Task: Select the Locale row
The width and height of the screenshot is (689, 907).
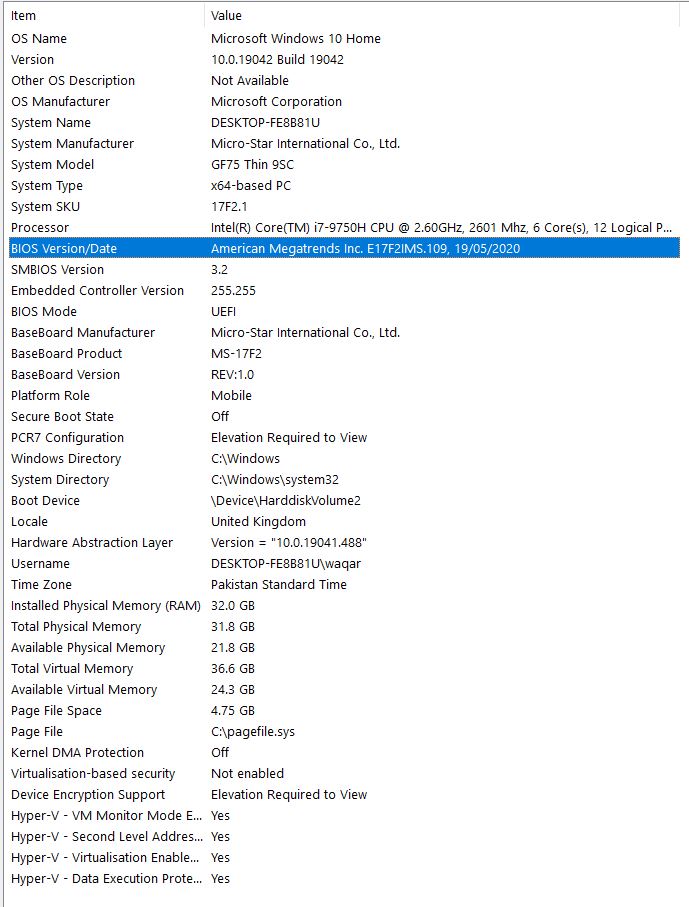Action: pyautogui.click(x=344, y=522)
